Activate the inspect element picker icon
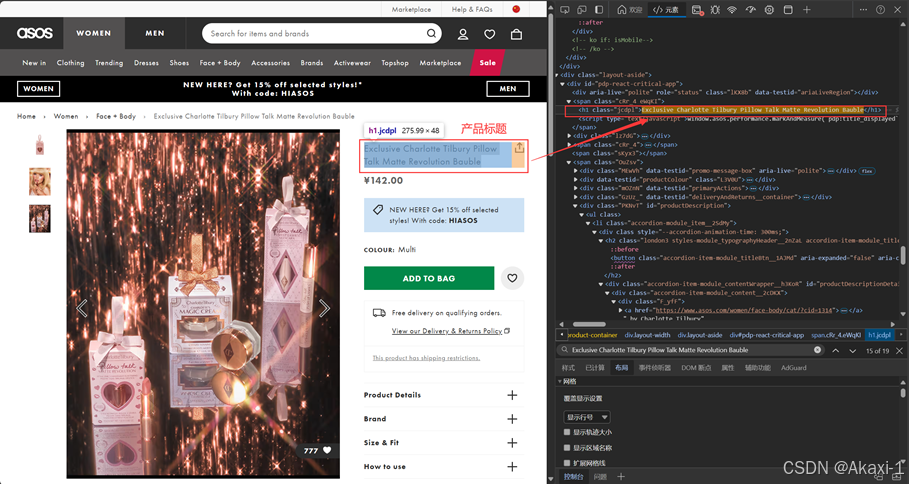The image size is (909, 484). [x=565, y=9]
